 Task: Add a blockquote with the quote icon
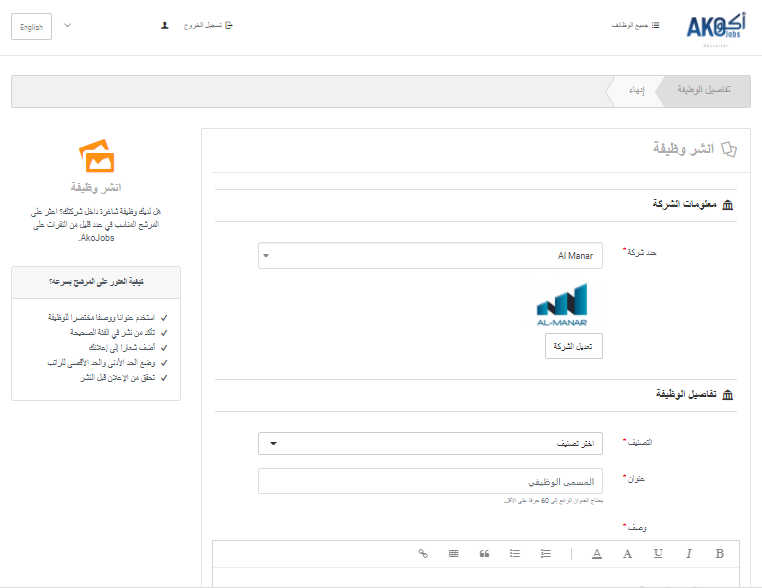[x=484, y=553]
